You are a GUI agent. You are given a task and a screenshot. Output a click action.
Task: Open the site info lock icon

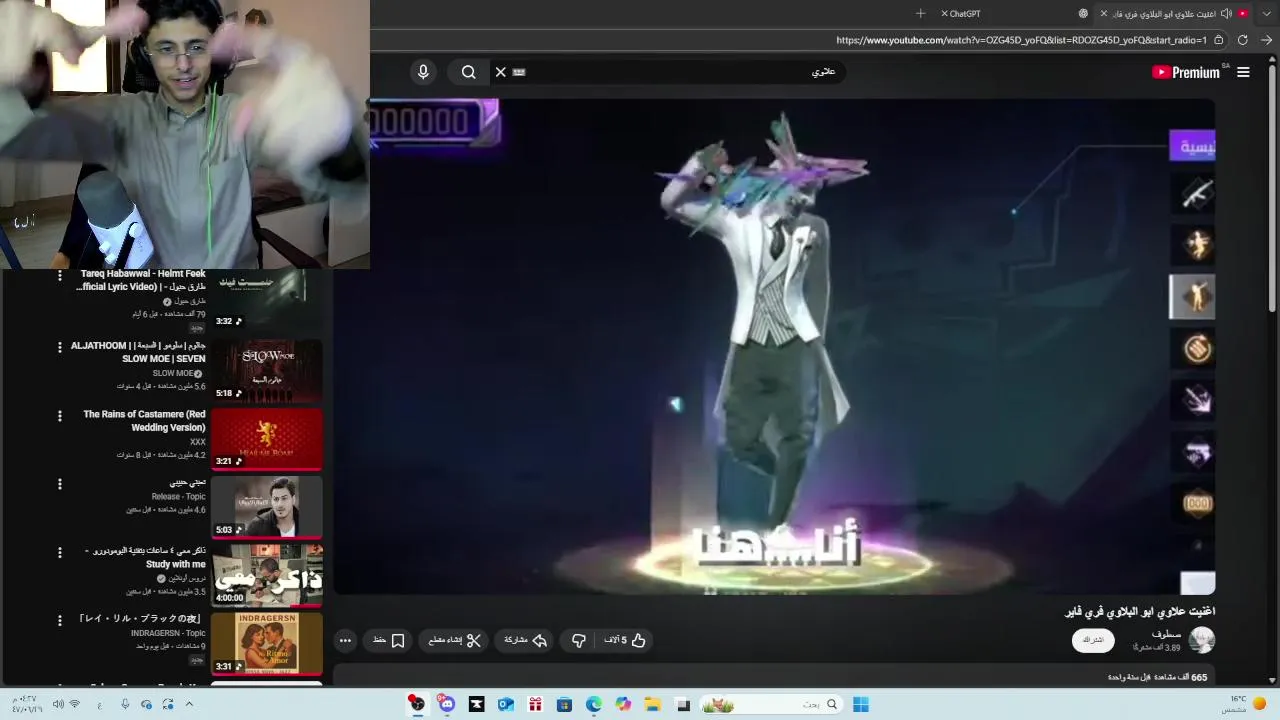tap(1218, 40)
